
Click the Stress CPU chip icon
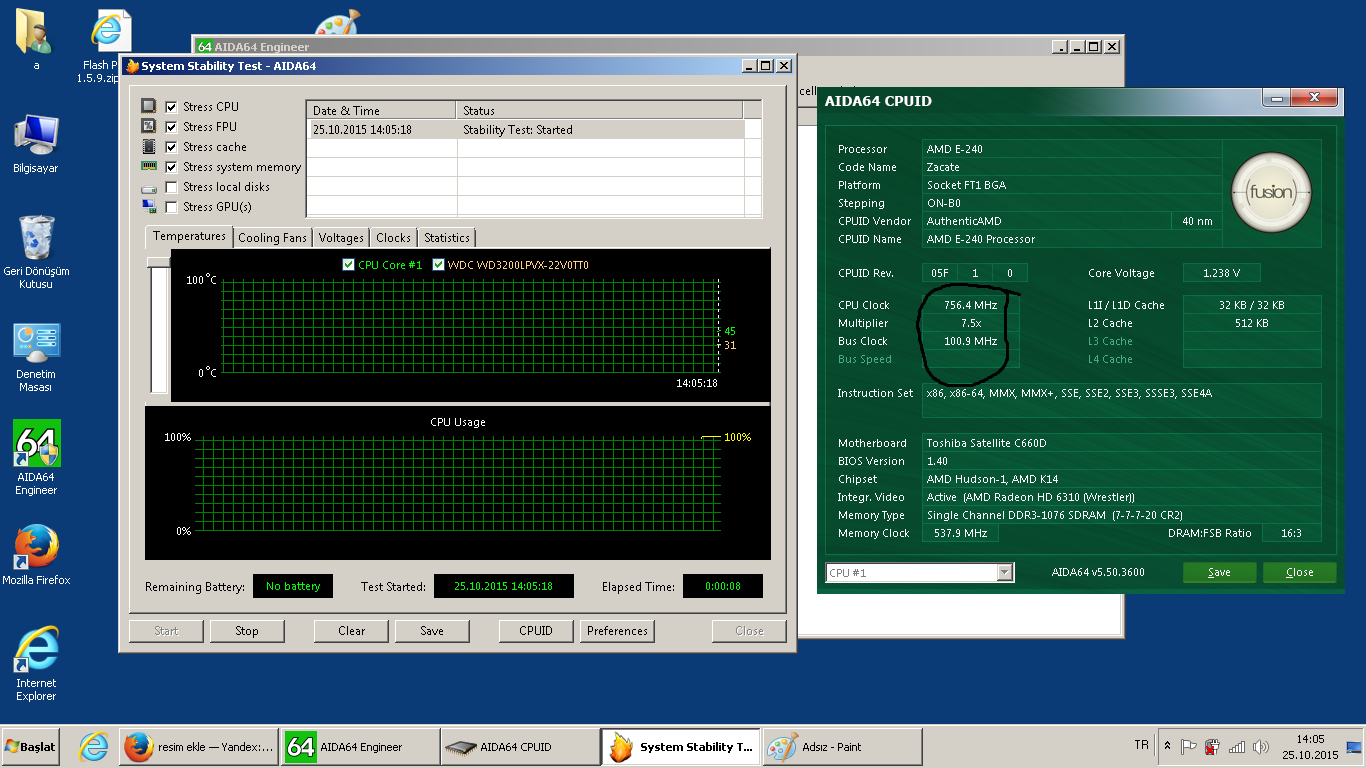pyautogui.click(x=149, y=106)
